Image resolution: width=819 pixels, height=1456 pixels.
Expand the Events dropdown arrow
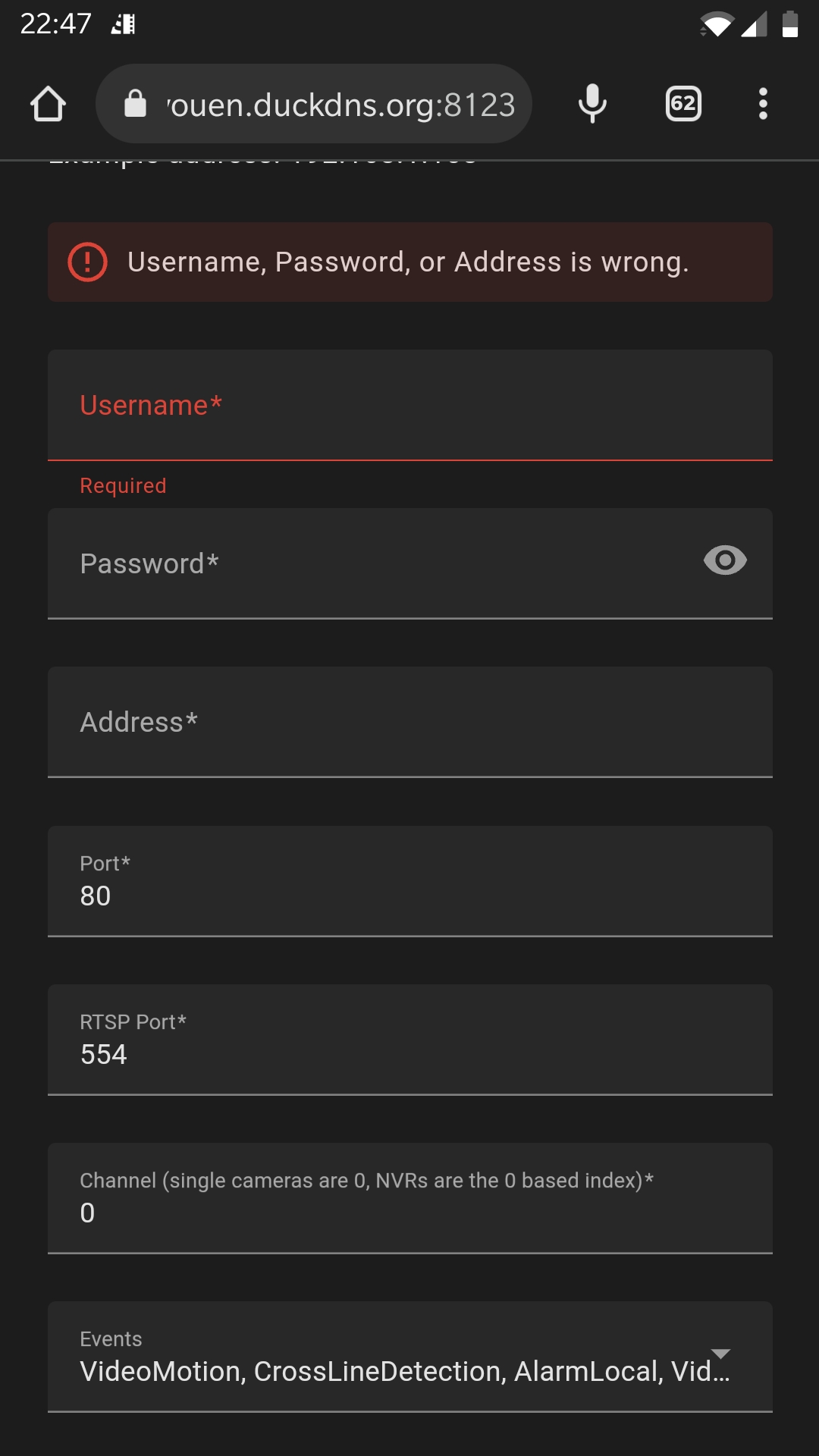point(720,1354)
